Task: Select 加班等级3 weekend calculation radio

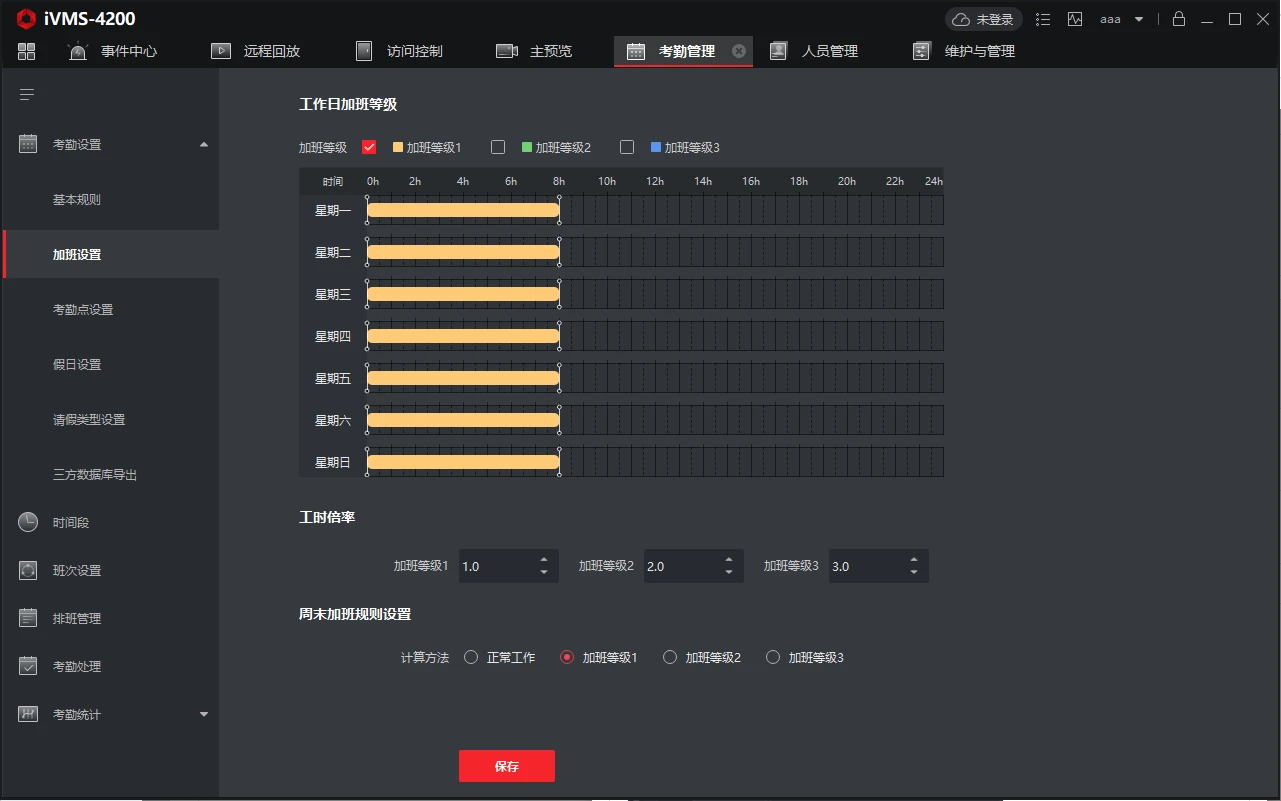Action: 773,657
